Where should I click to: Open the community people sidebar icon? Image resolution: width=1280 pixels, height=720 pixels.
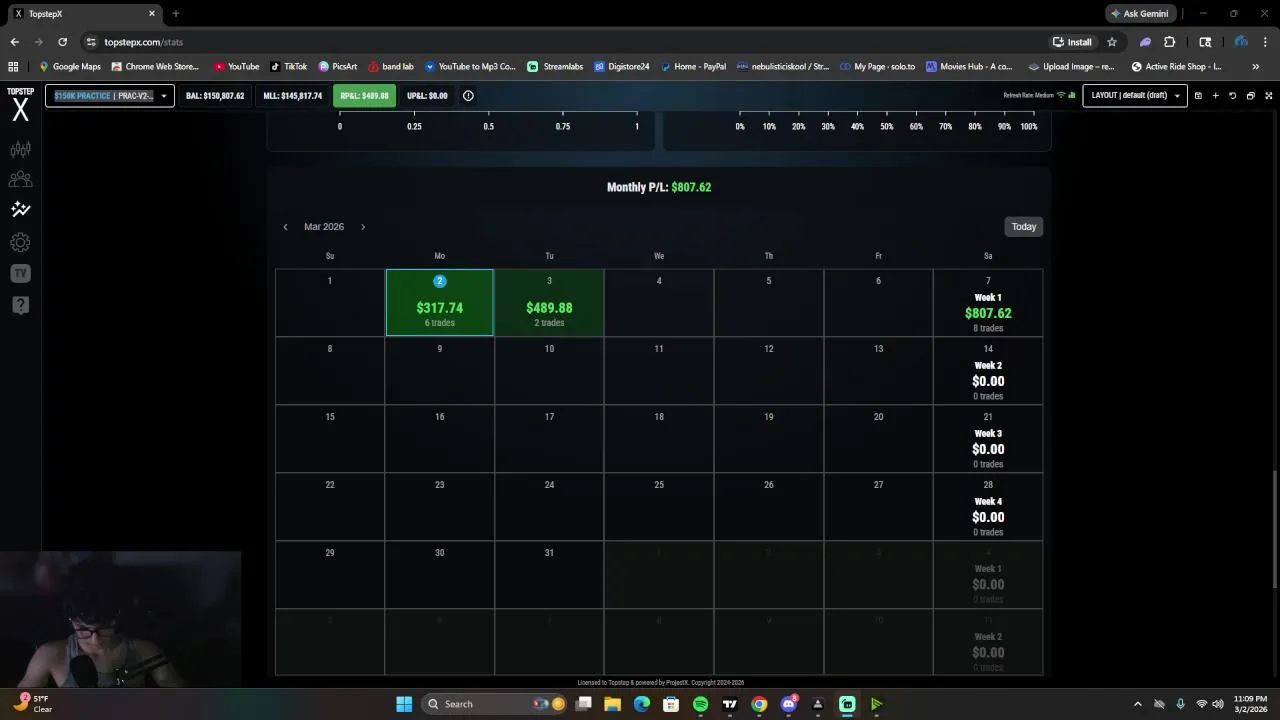[20, 179]
